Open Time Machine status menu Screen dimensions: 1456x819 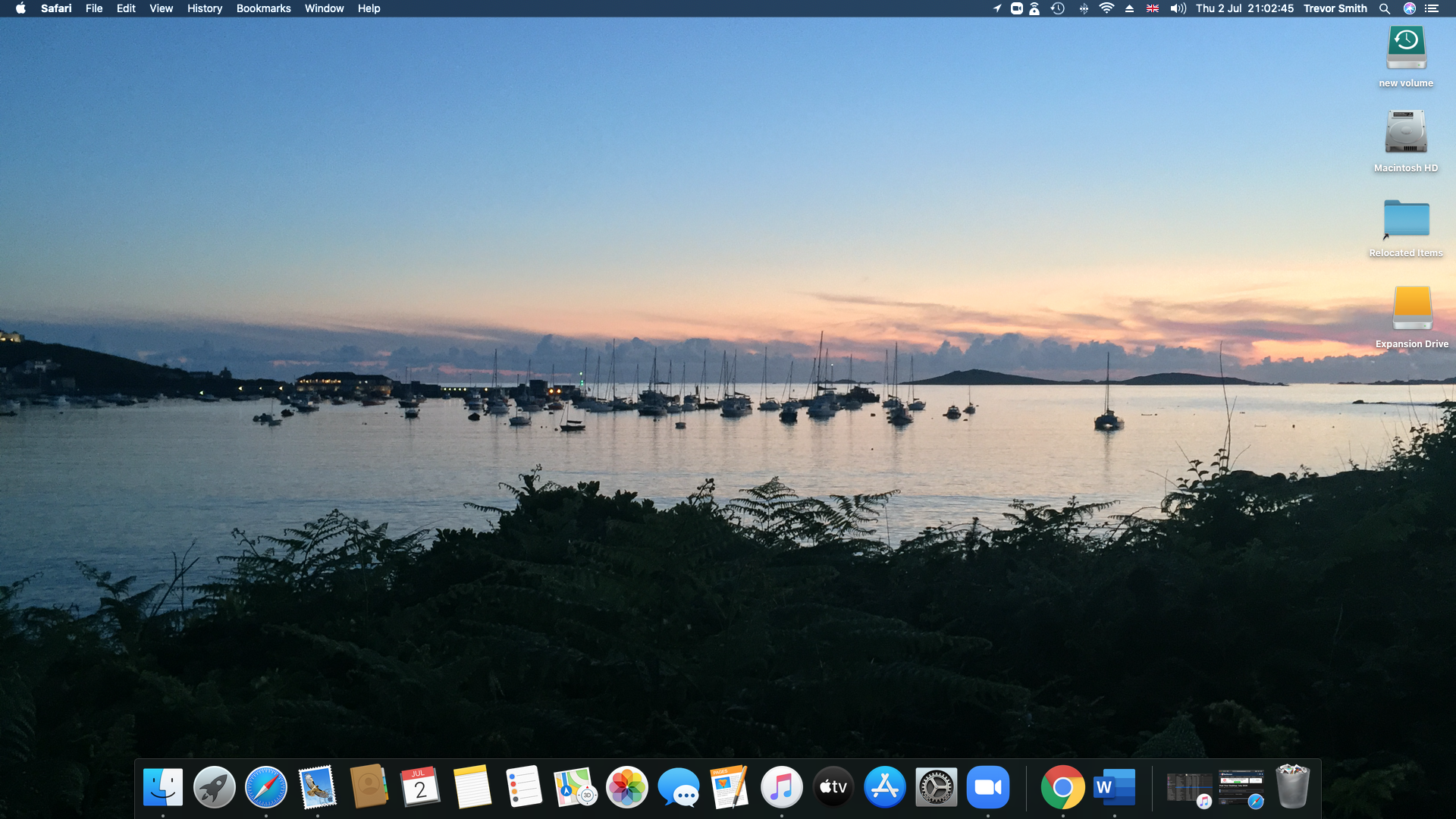(x=1058, y=8)
